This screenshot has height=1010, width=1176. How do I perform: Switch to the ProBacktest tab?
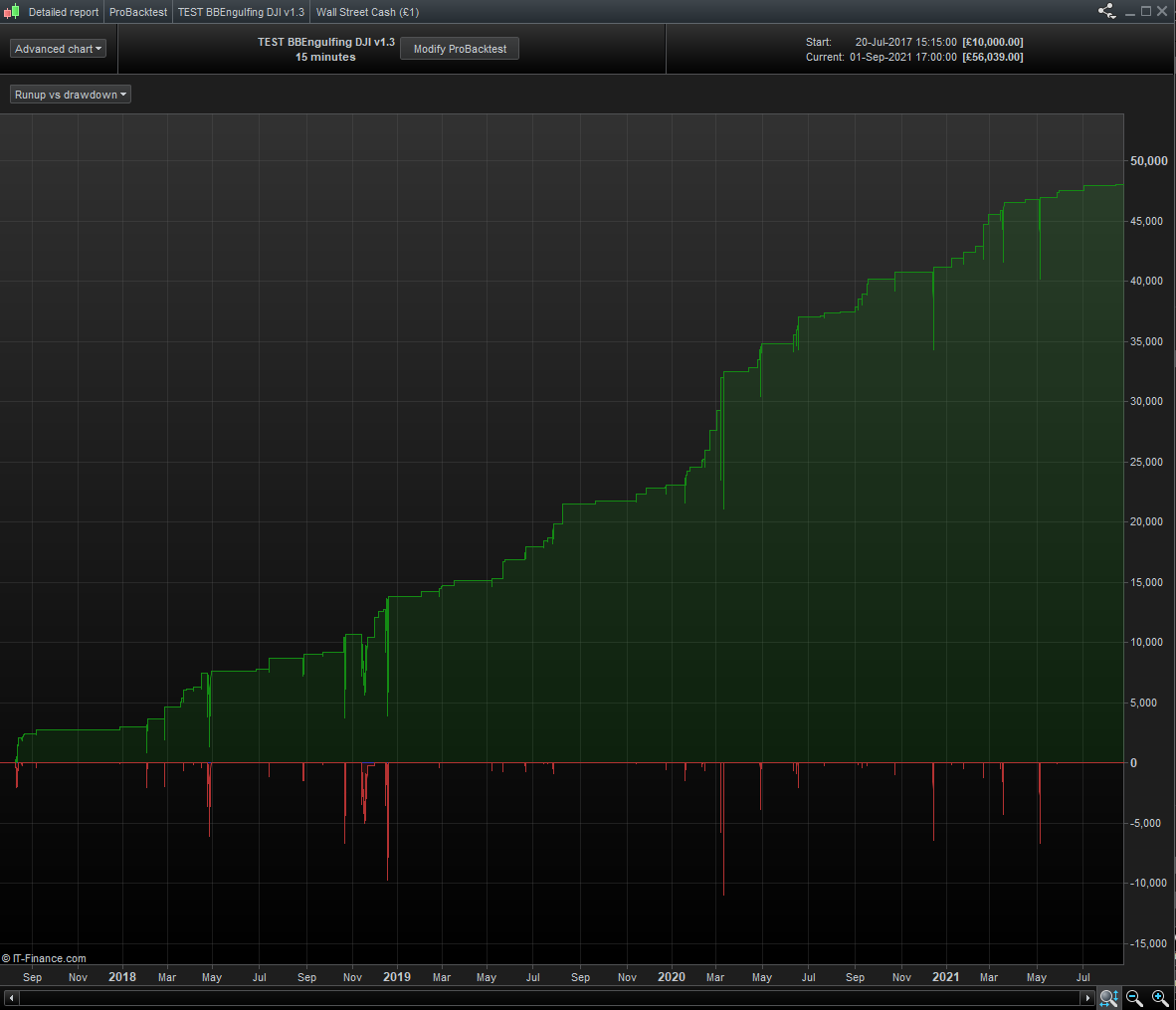(138, 12)
